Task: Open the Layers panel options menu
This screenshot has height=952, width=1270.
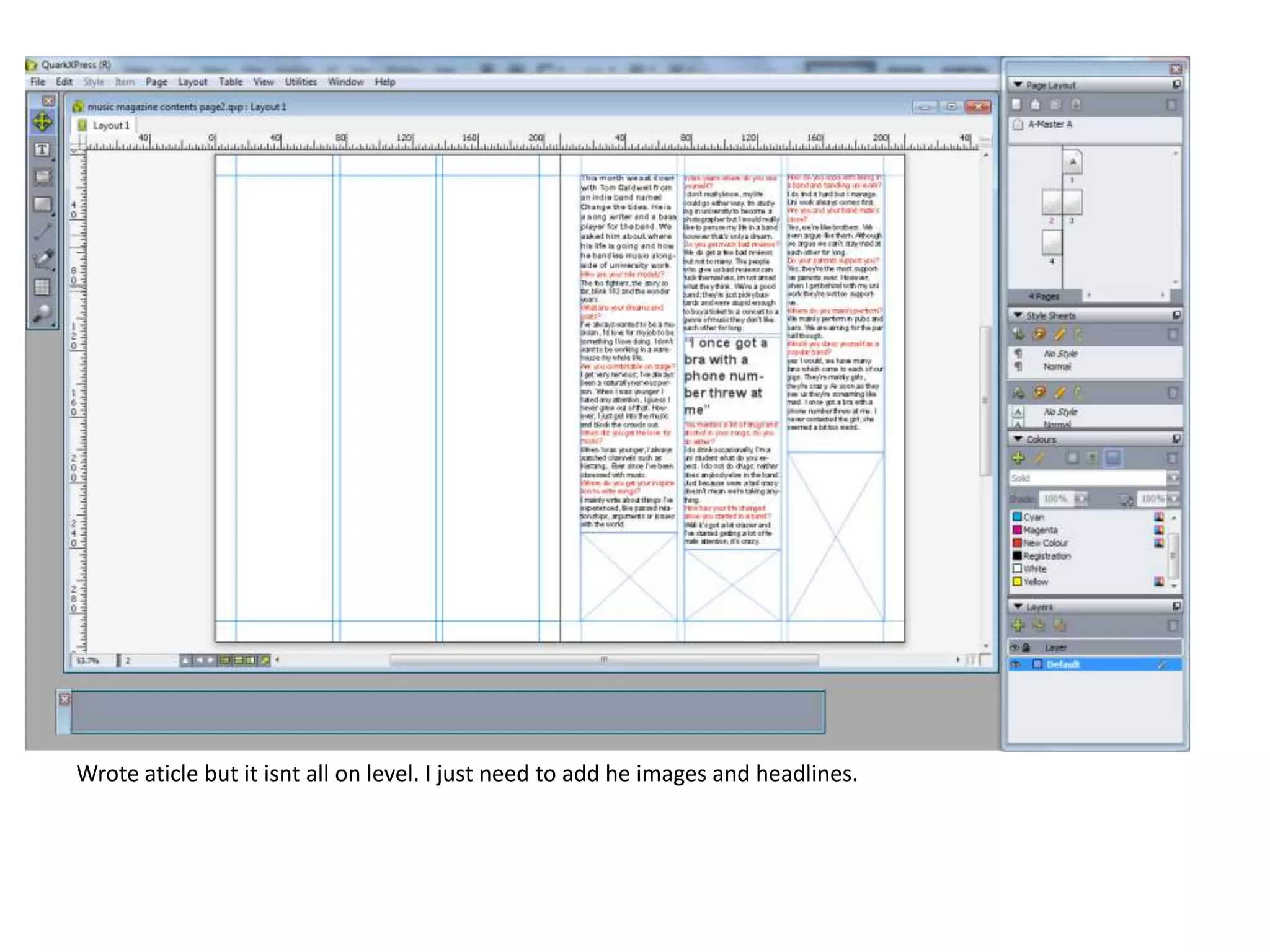Action: point(1176,606)
